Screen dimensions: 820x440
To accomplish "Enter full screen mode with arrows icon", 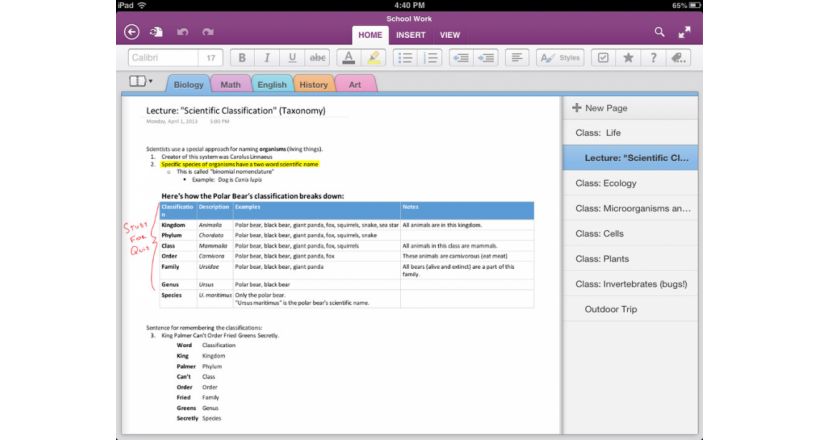I will 684,32.
